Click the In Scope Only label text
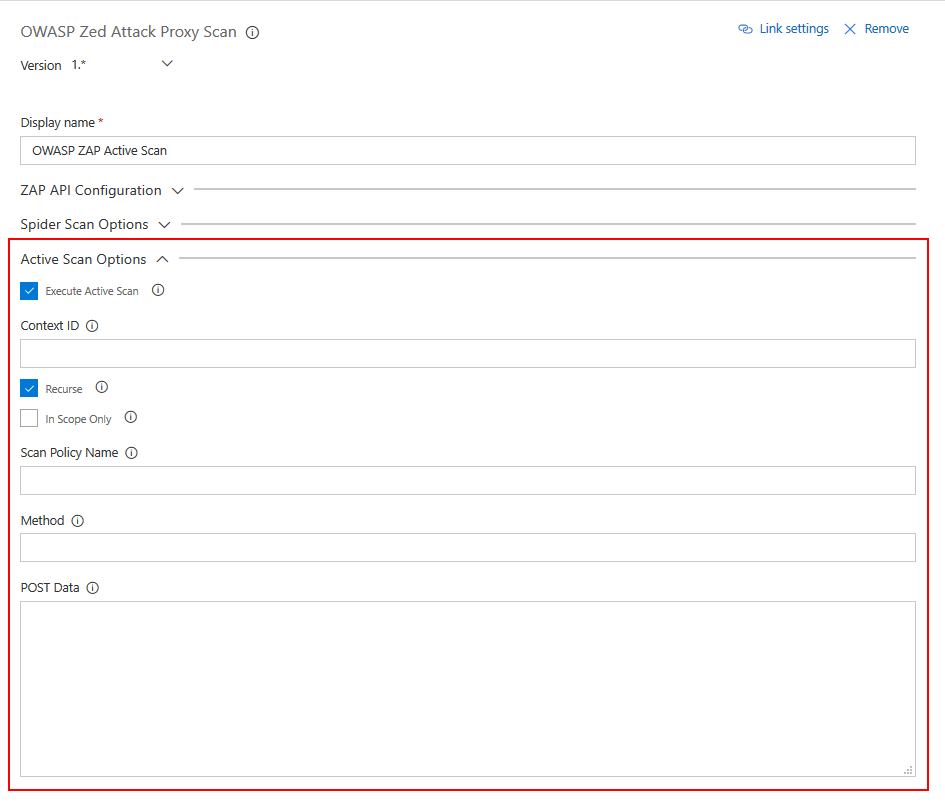The height and width of the screenshot is (805, 945). 78,419
